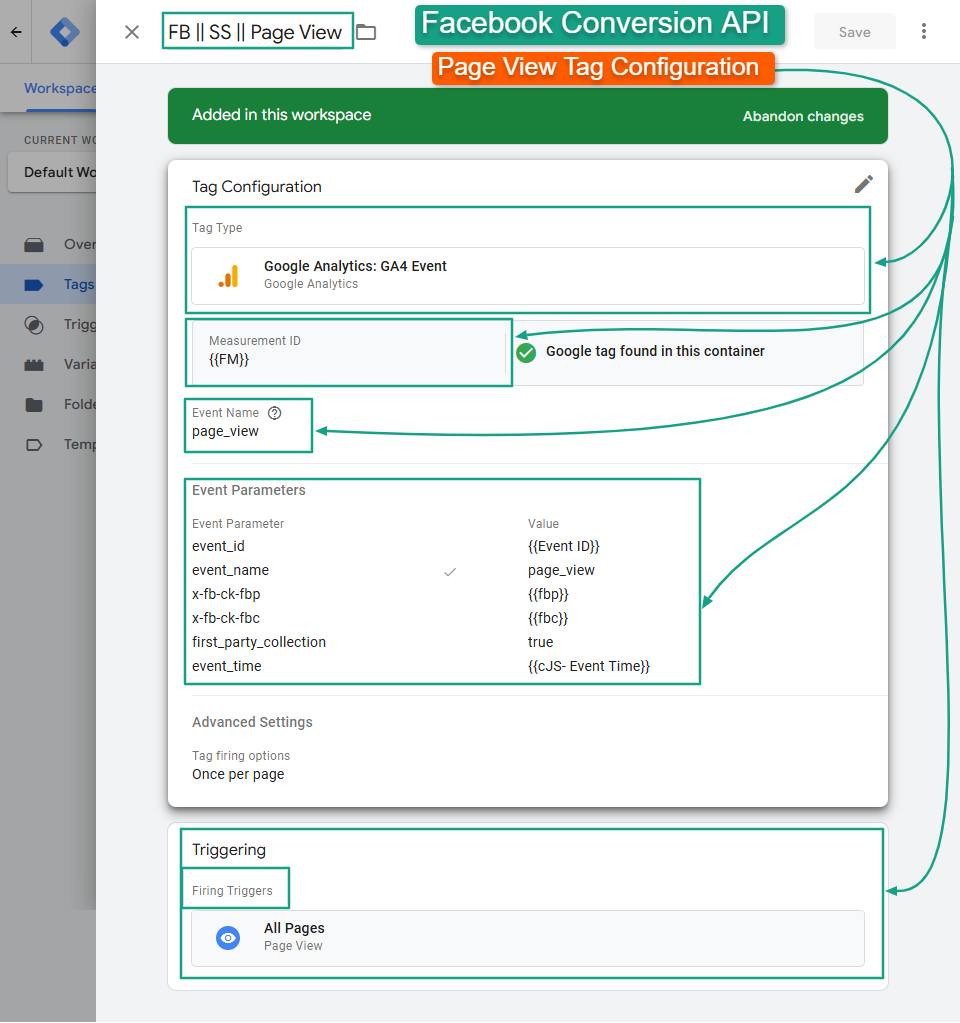The image size is (960, 1023).
Task: Click the {{Event ID}} value
Action: point(563,546)
